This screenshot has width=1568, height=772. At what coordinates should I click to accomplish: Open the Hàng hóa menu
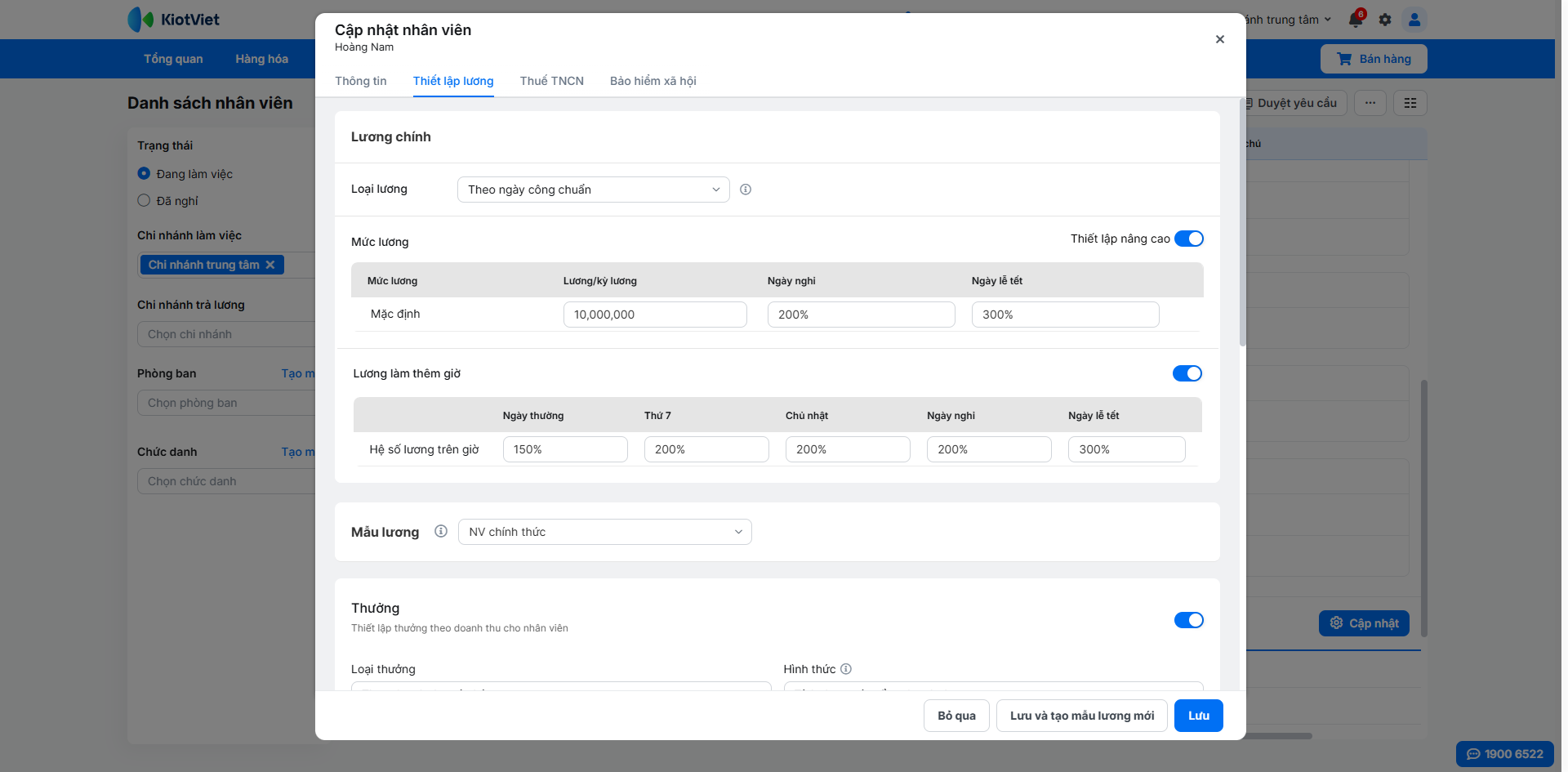coord(261,59)
